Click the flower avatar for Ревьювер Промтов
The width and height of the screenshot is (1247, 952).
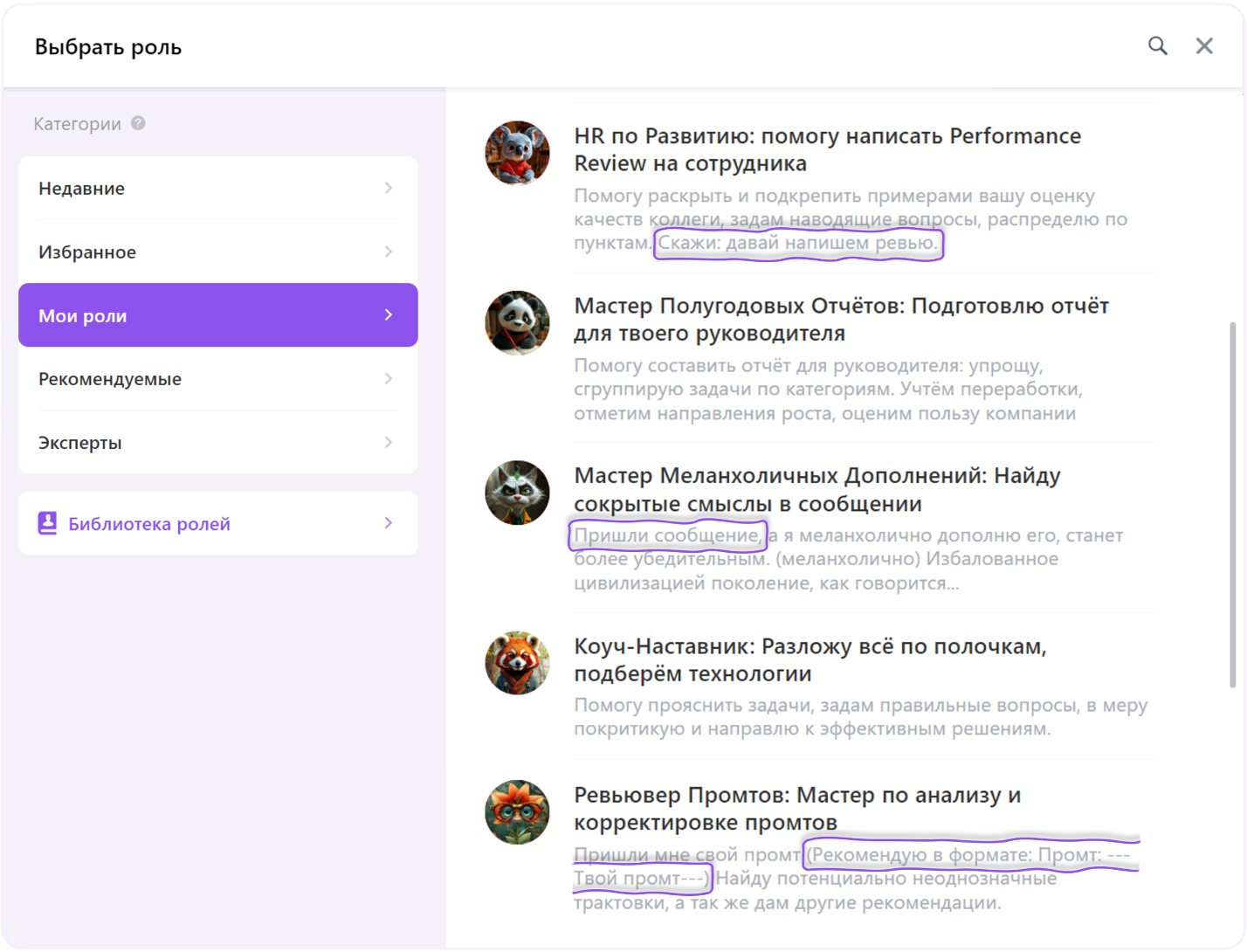coord(517,812)
